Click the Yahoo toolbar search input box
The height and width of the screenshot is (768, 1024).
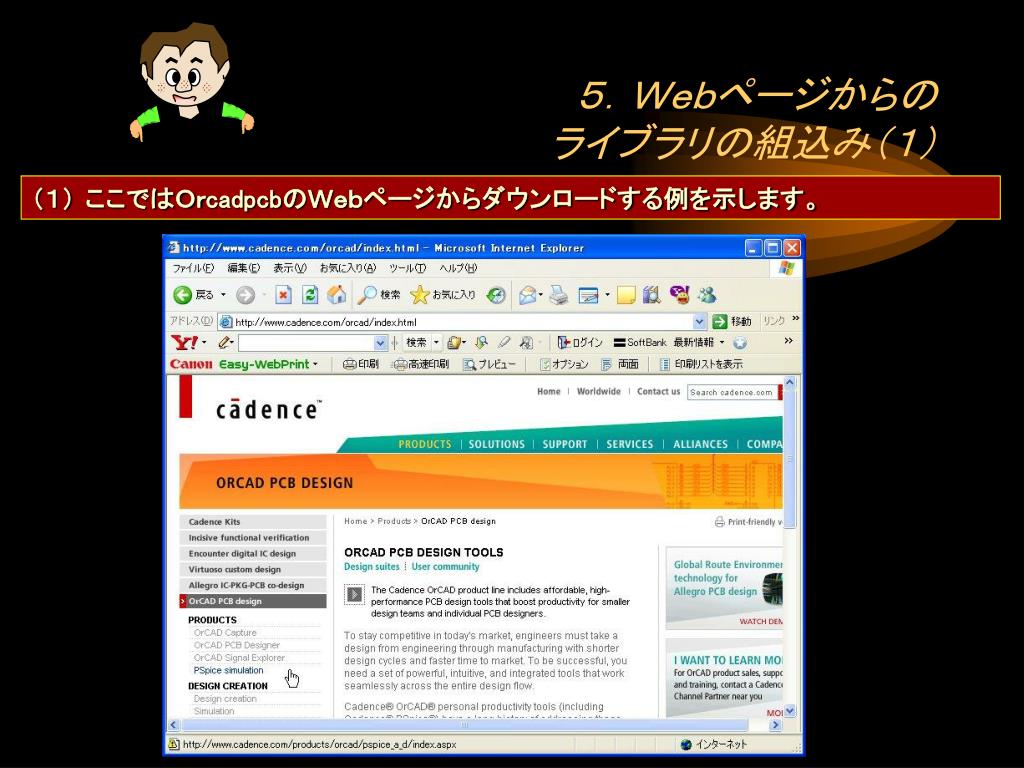[x=306, y=343]
